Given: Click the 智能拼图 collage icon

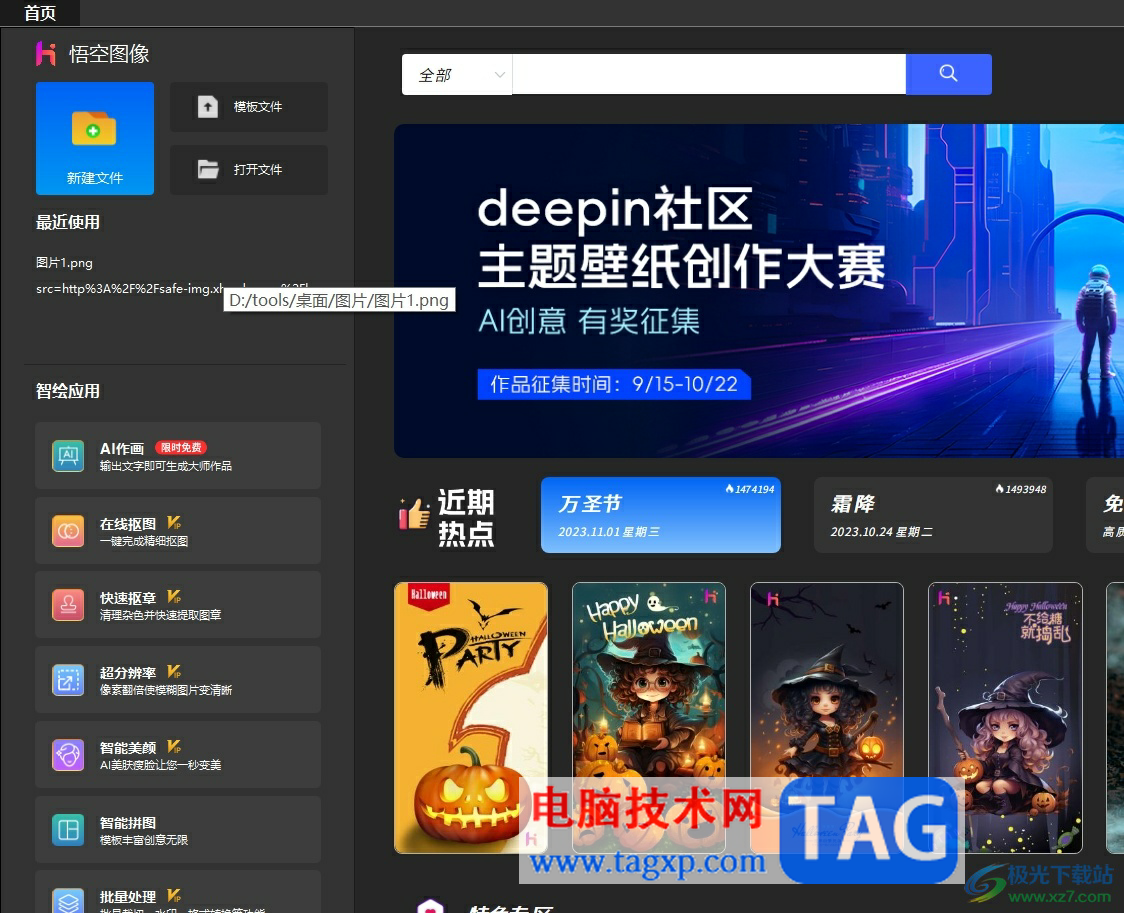Looking at the screenshot, I should pos(68,830).
